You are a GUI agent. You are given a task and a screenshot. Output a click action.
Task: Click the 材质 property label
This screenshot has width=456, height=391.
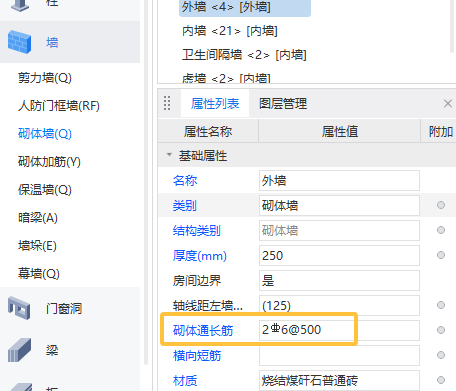point(185,380)
